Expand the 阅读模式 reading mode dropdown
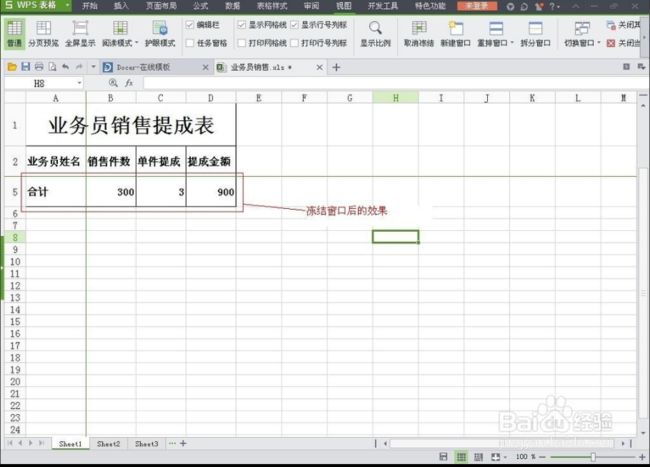Image resolution: width=650 pixels, height=467 pixels. [x=136, y=43]
